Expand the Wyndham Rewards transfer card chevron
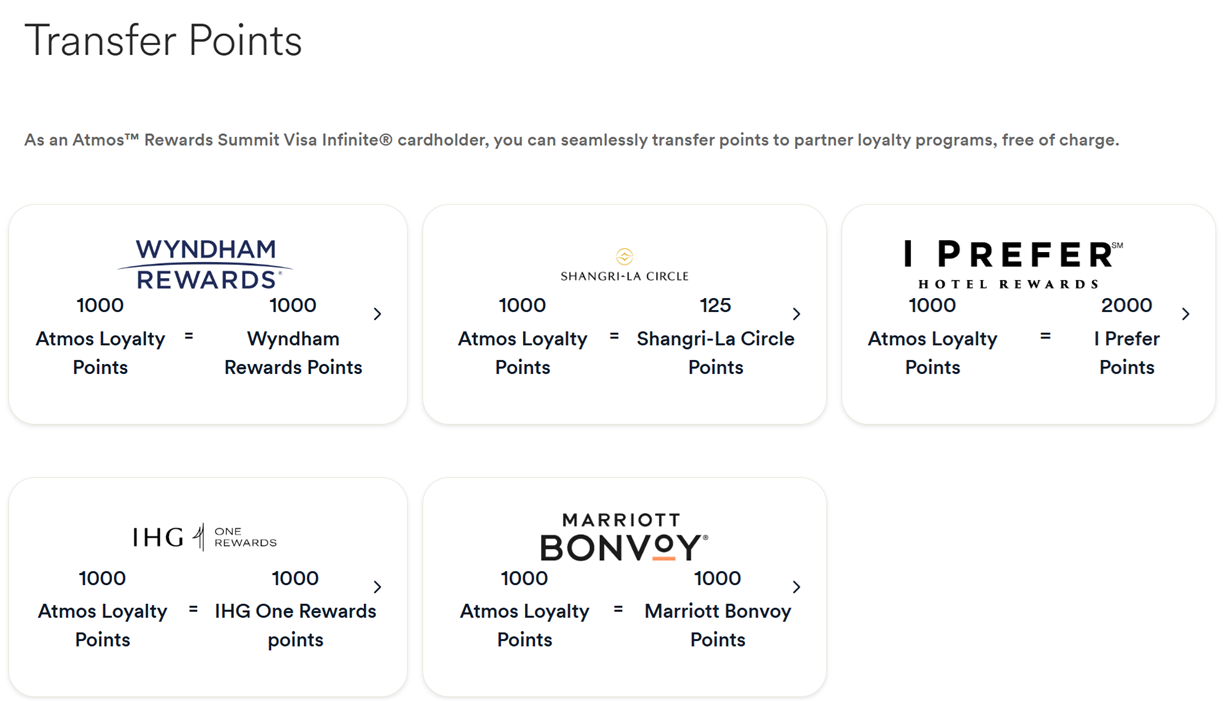Screen dimensions: 1223x701 click(x=377, y=313)
